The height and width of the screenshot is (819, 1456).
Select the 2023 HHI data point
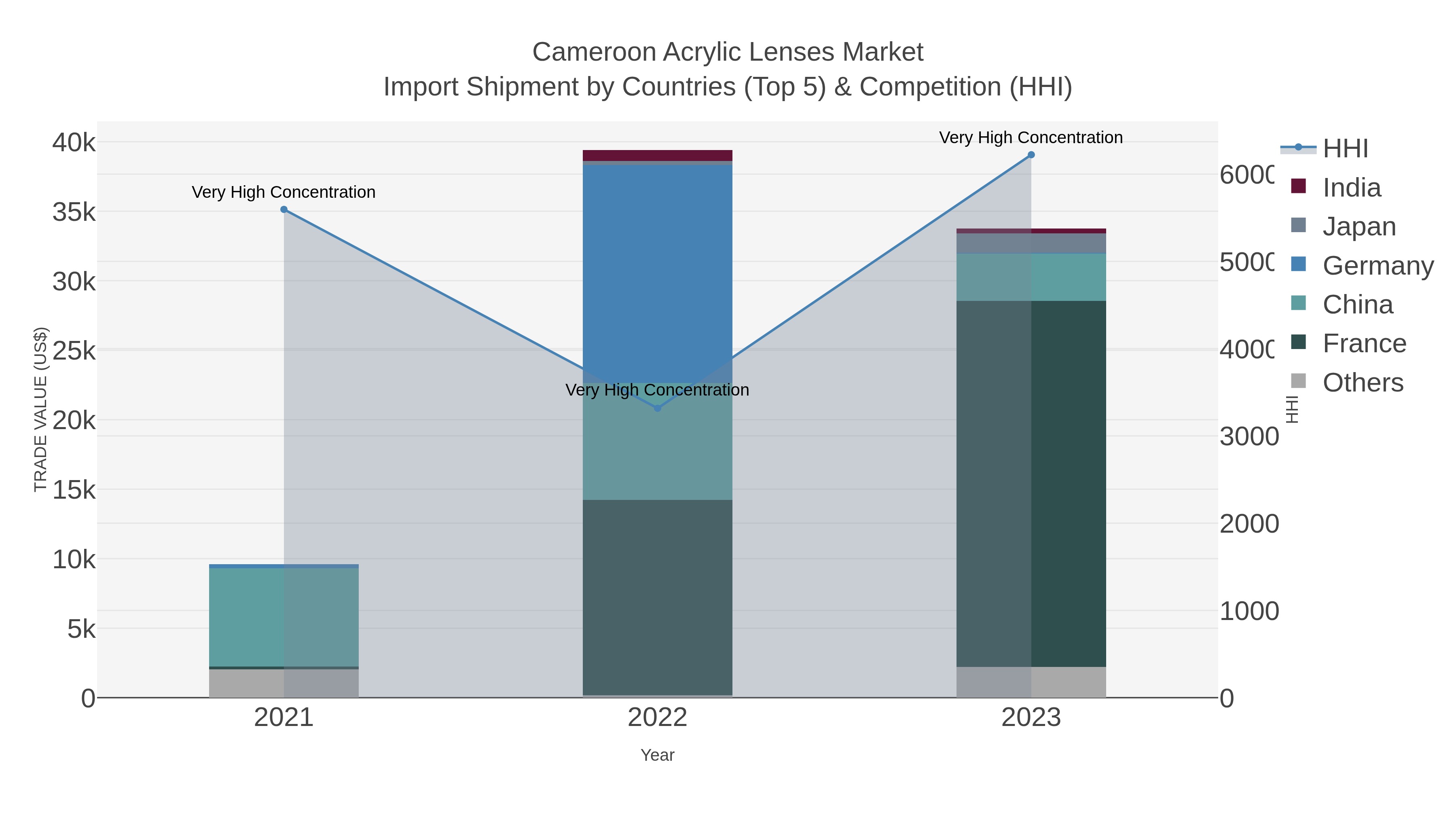1031,155
